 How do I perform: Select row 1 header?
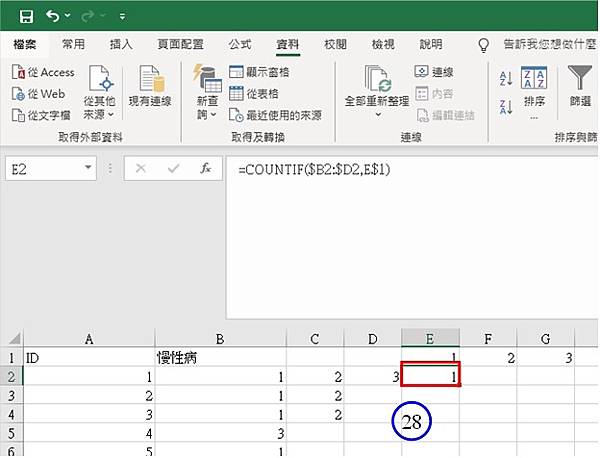click(11, 358)
